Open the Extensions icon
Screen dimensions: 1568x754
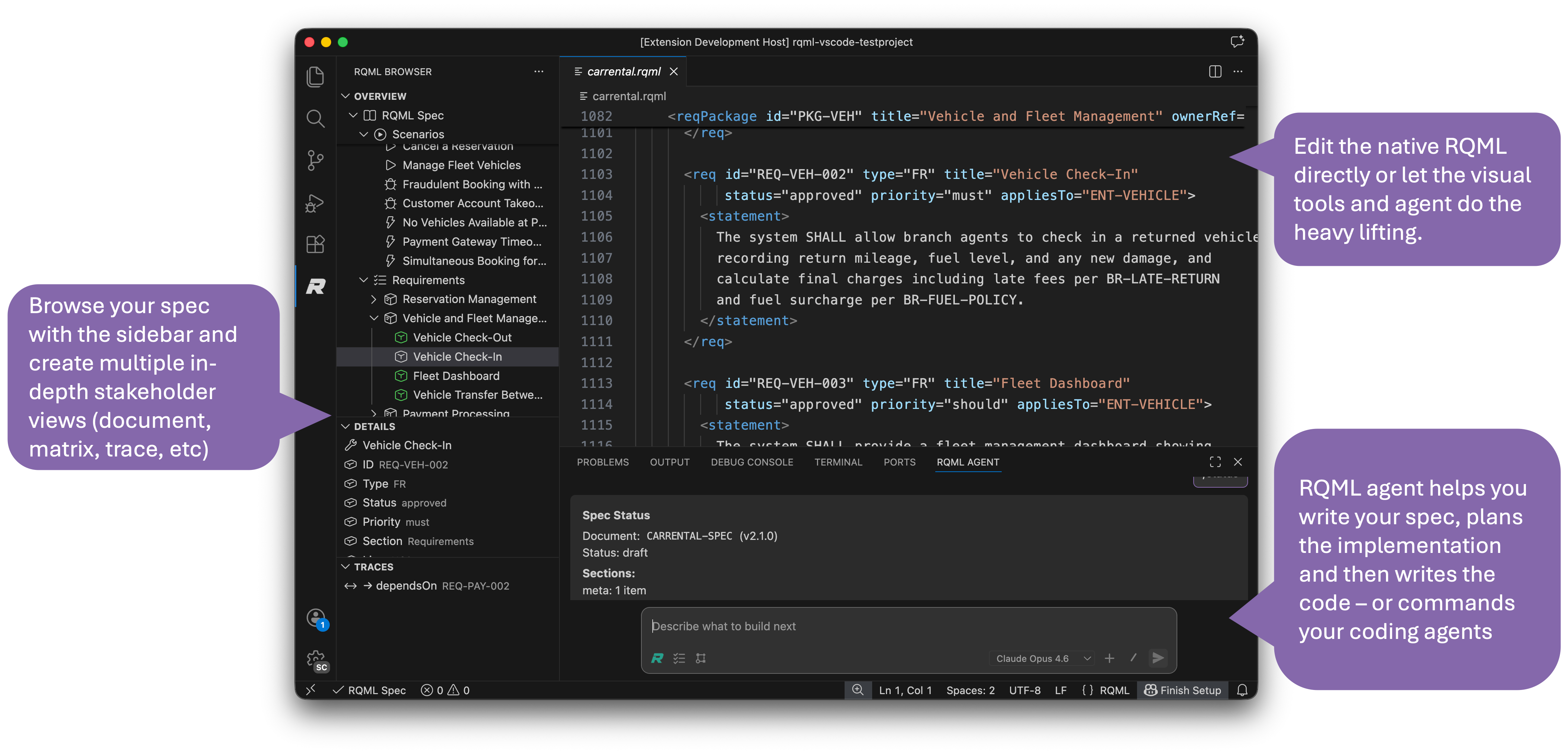[315, 244]
